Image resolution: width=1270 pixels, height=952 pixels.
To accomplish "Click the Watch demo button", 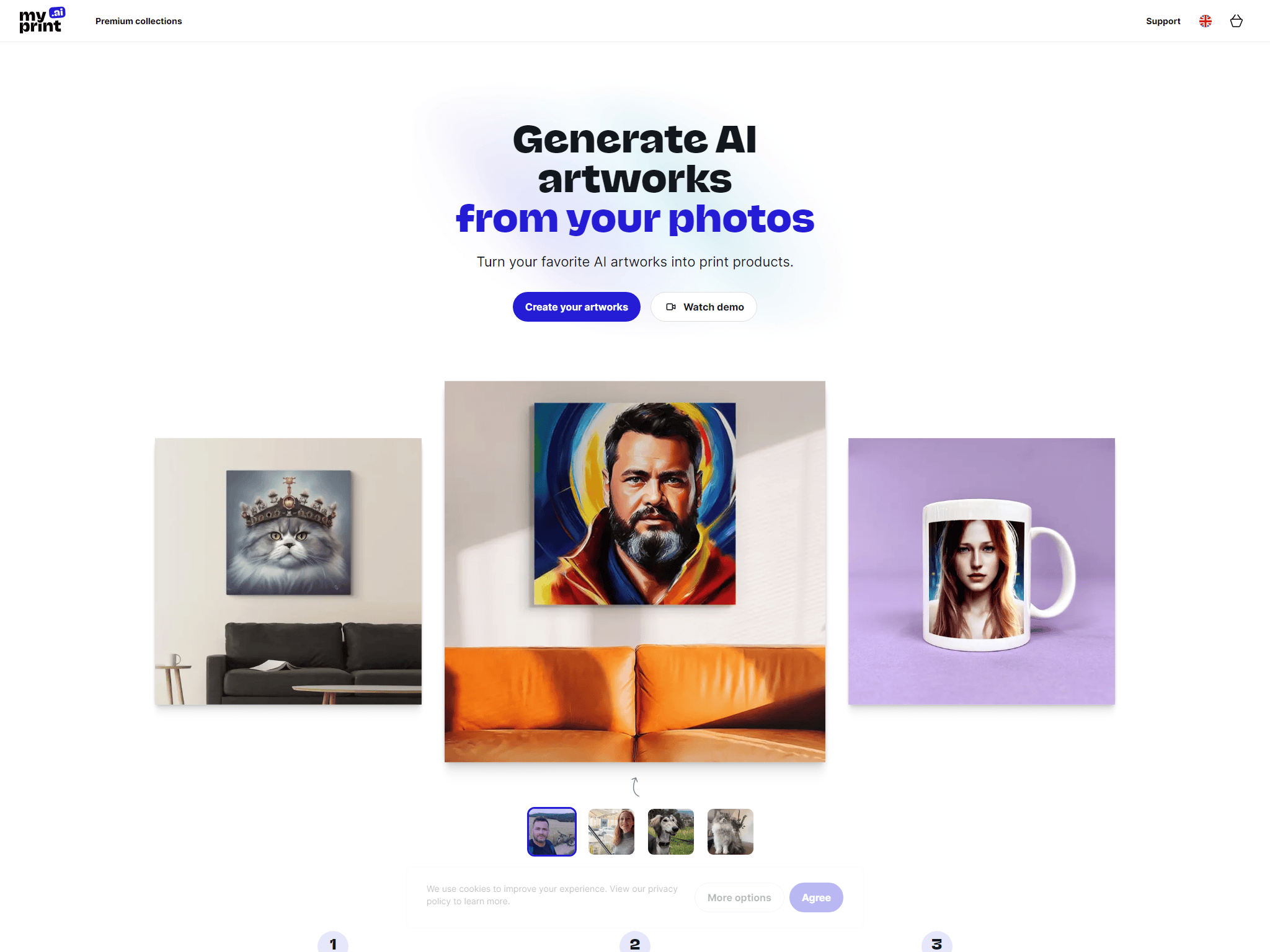I will (704, 307).
